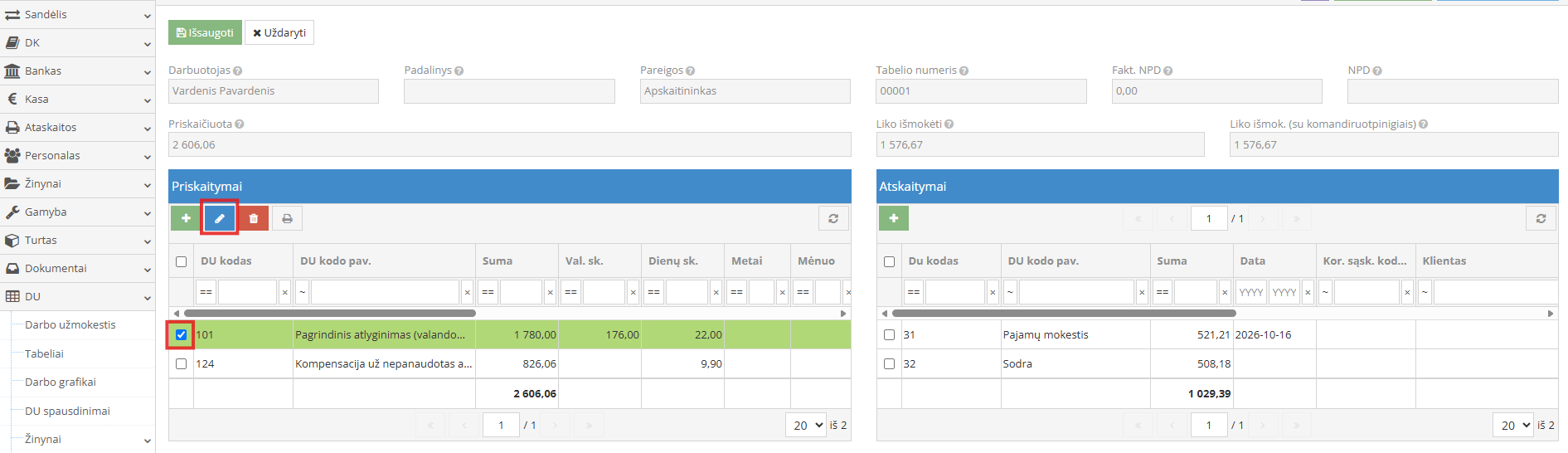The image size is (1568, 453).
Task: Edit selected Priskaitymai row with pencil icon
Action: click(220, 218)
